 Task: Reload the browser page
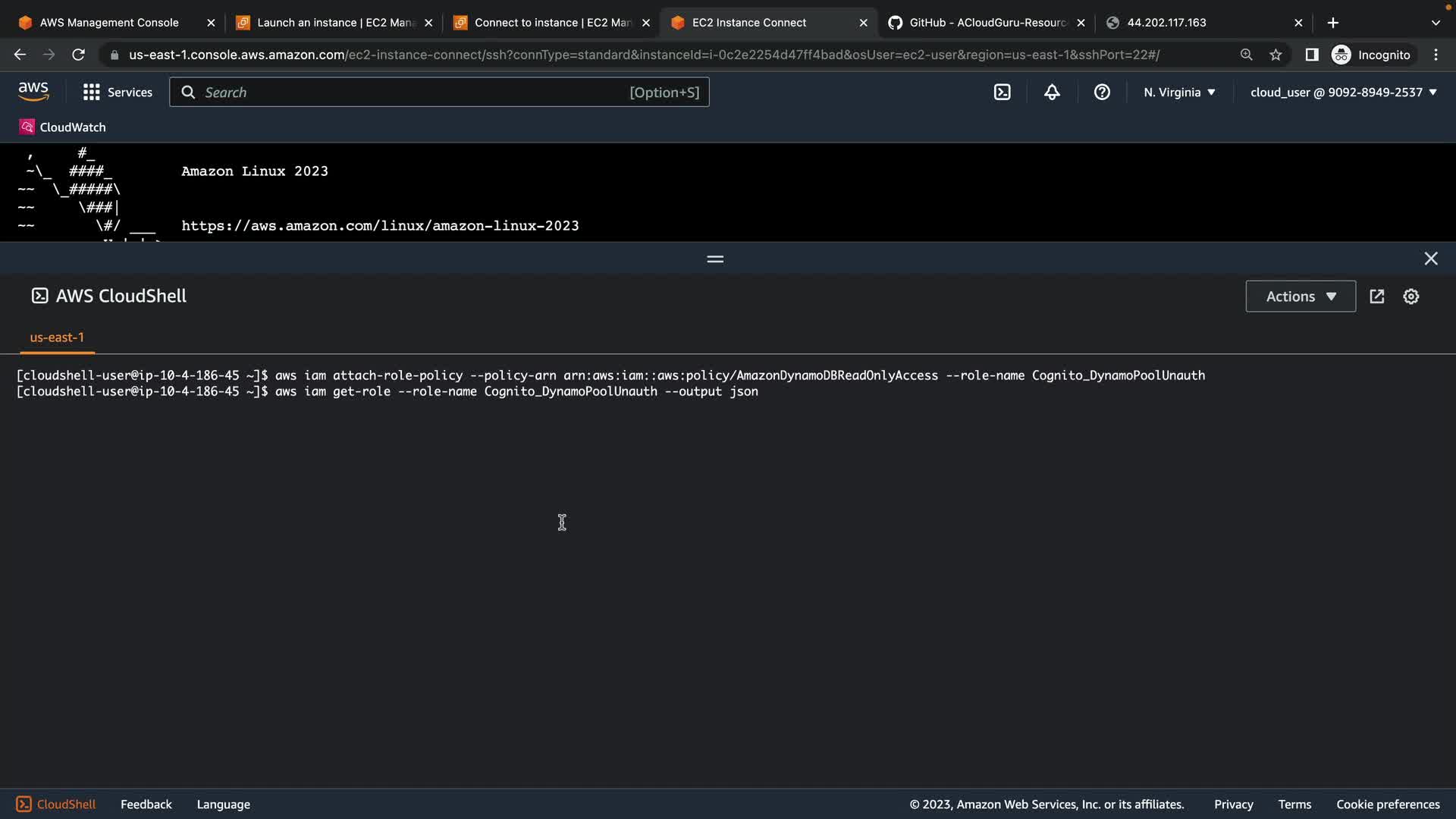[78, 55]
